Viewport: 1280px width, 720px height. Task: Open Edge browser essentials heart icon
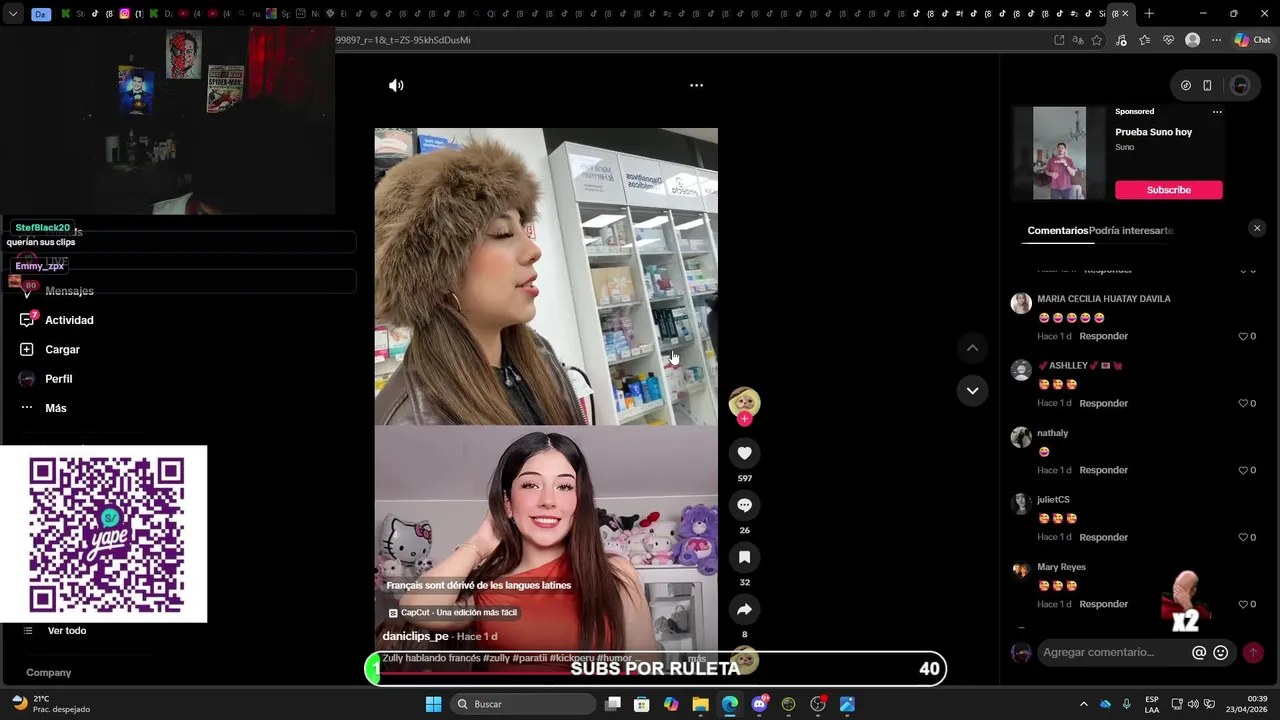[x=1168, y=40]
